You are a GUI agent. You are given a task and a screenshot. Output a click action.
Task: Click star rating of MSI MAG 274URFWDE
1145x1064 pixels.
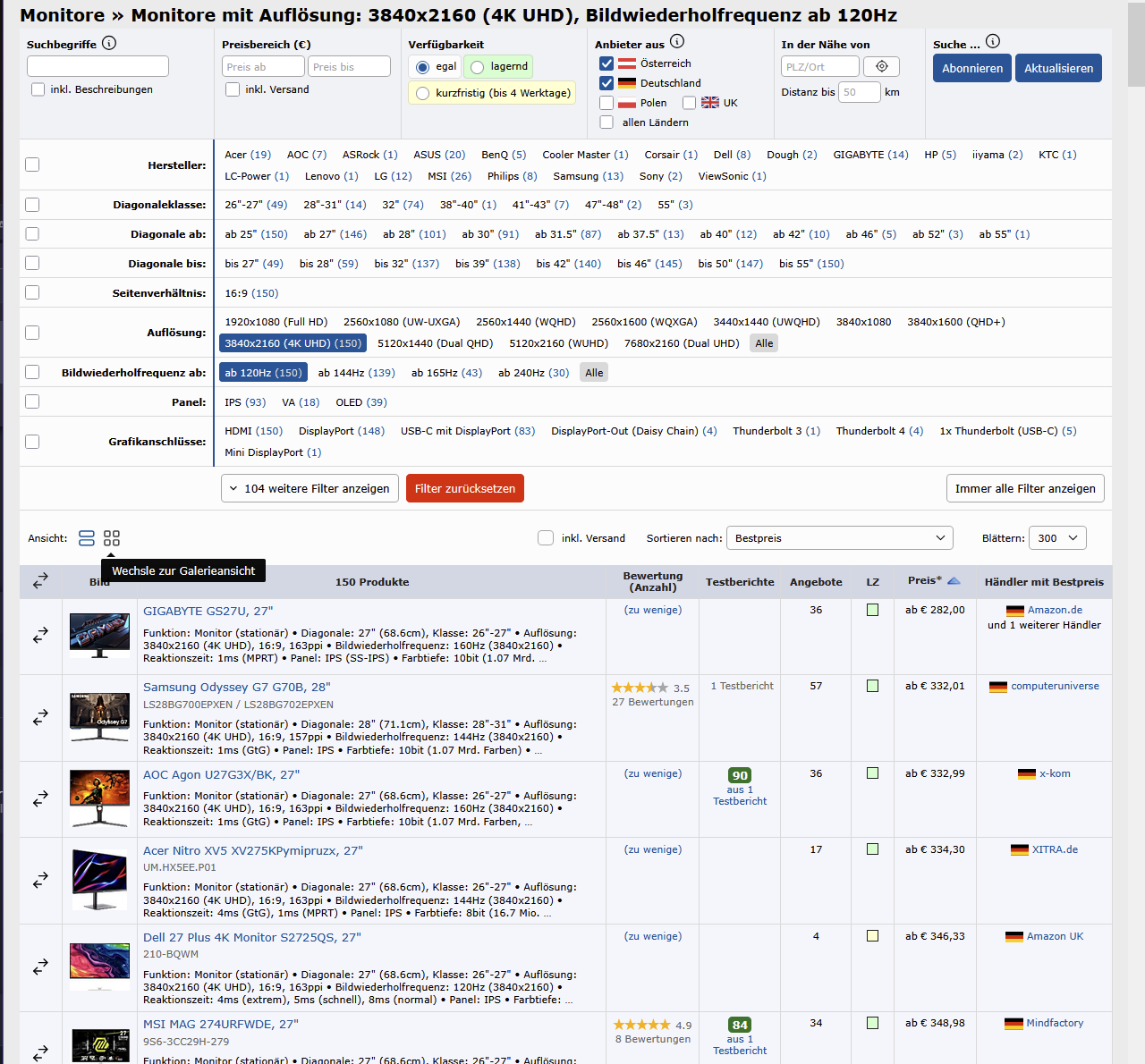641,1025
